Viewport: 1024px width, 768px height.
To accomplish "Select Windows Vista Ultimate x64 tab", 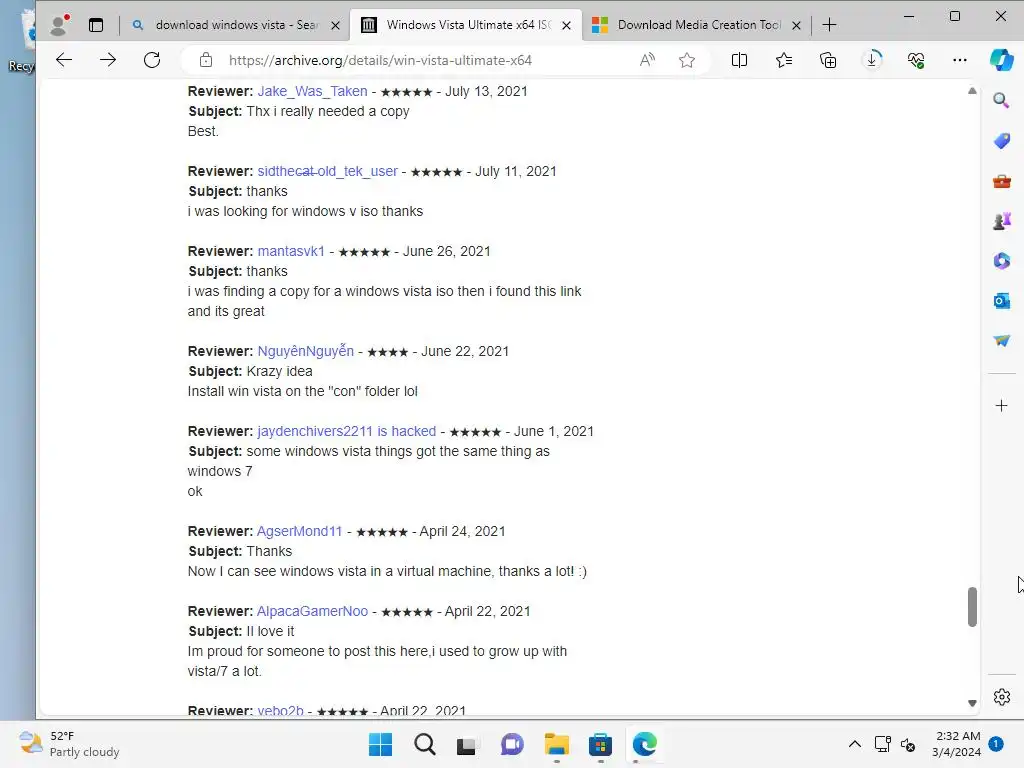I will pos(466,25).
